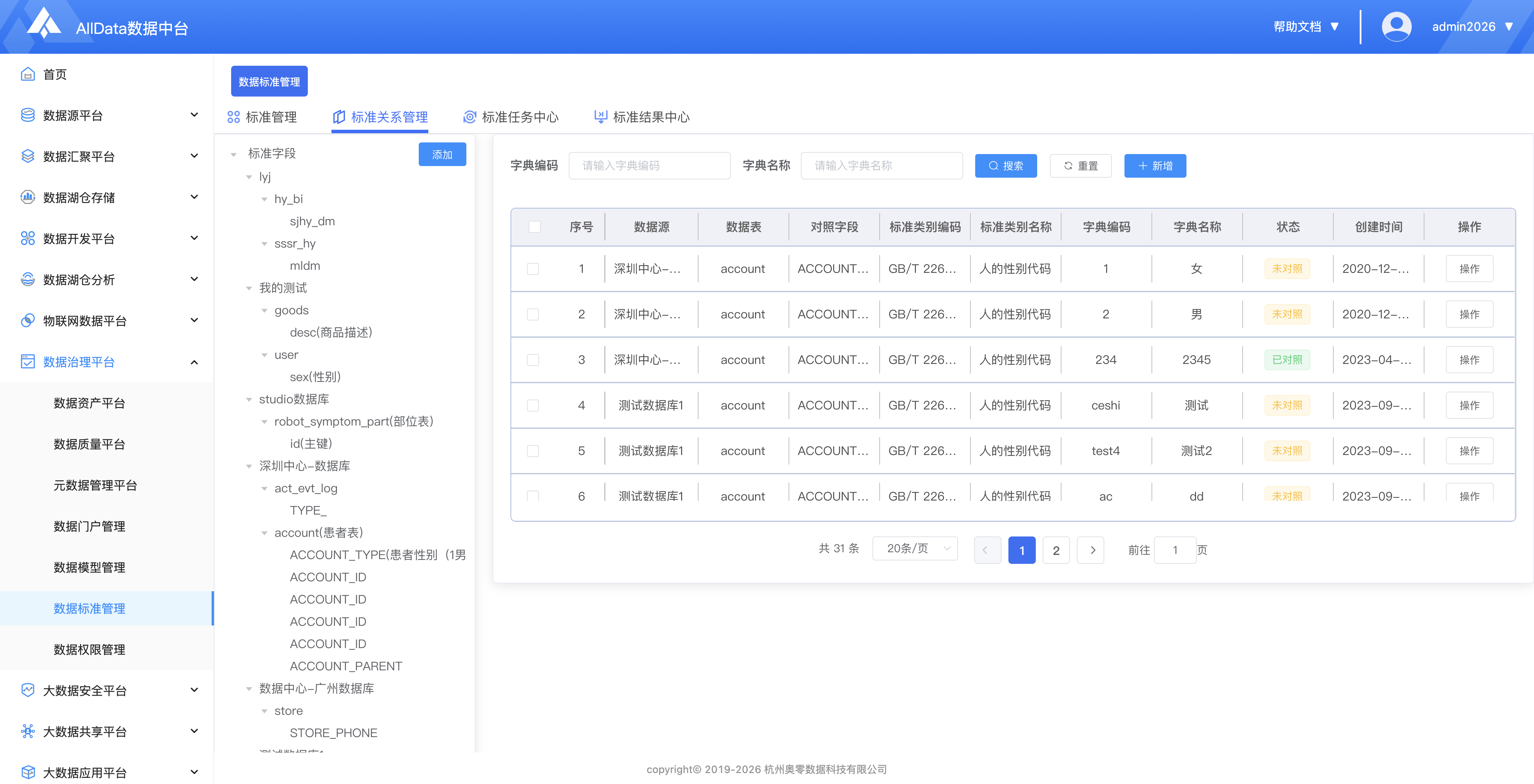Open the 帮助文档 dropdown
Screen dimensions: 1534x784
tap(1306, 27)
